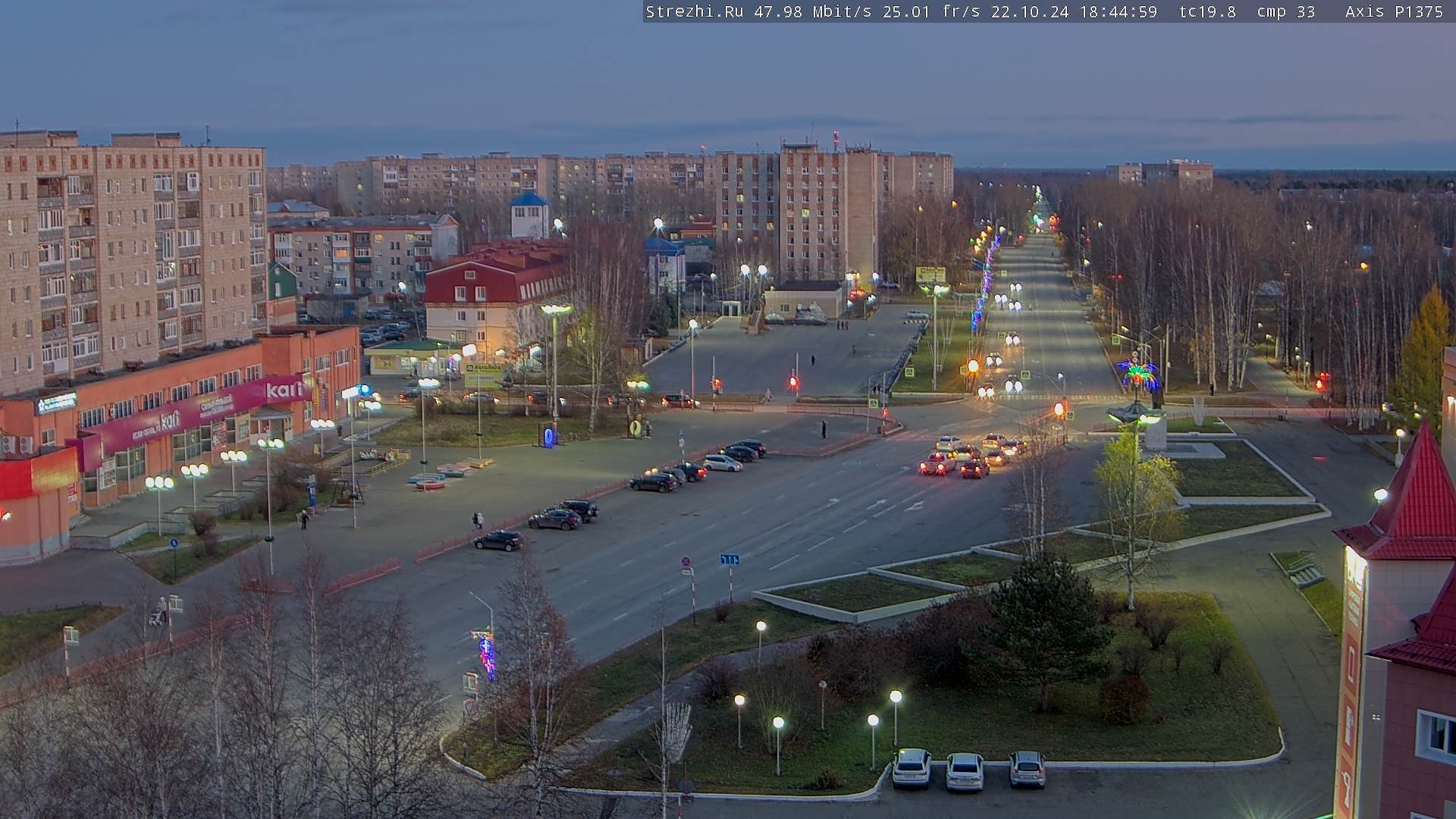
Task: Select the tc19.8 overlay value
Action: [x=1207, y=12]
